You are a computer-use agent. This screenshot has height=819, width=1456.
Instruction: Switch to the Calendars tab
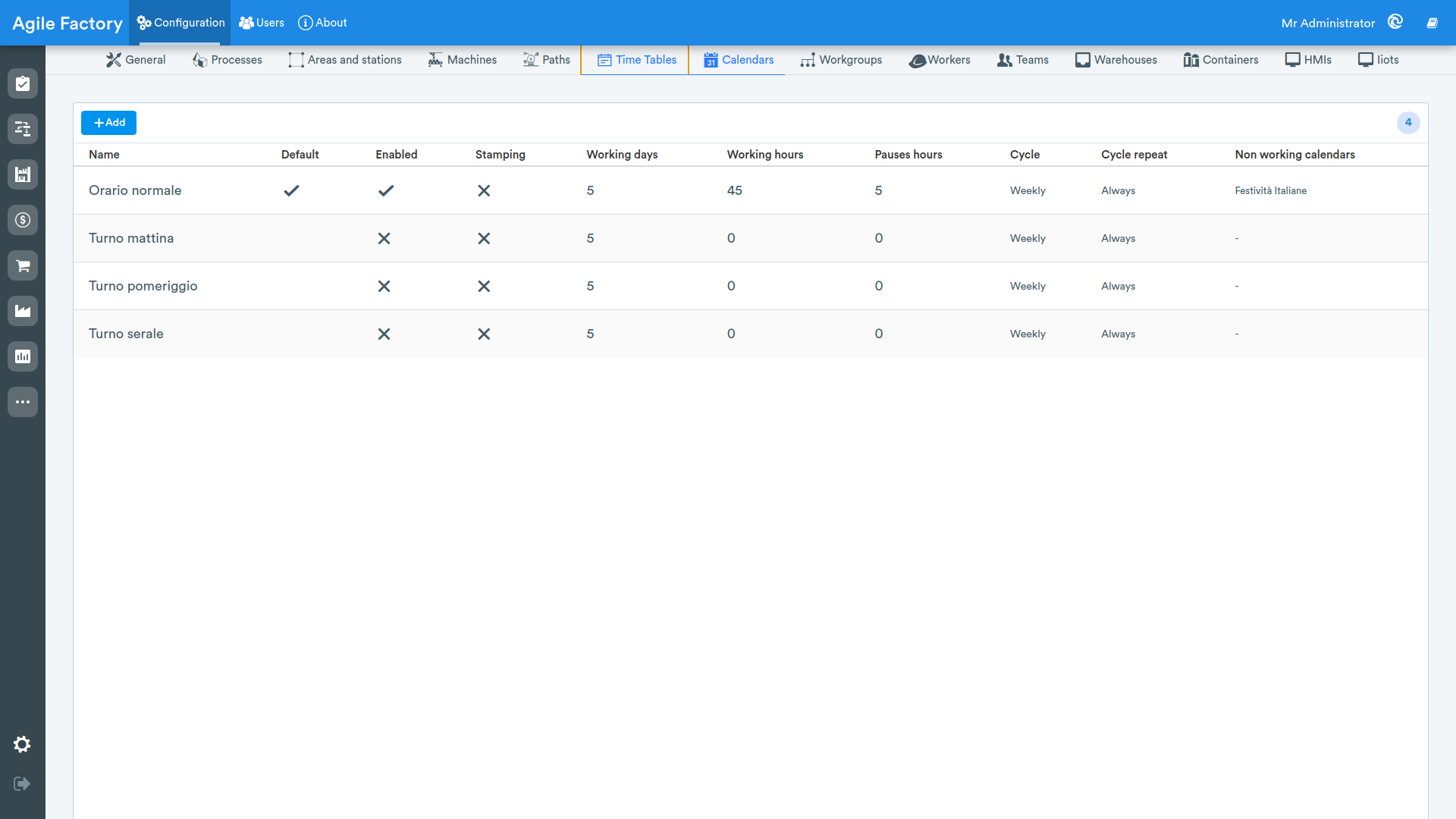(x=739, y=60)
